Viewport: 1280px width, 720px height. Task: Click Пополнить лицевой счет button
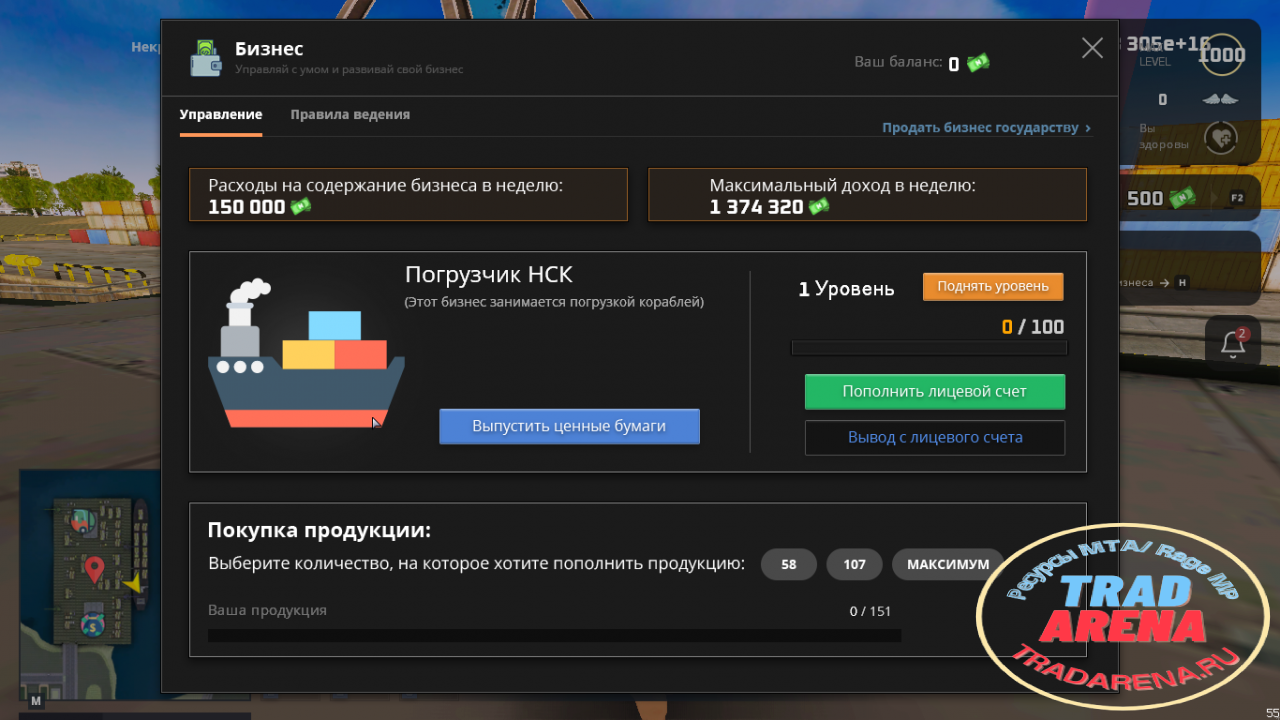pyautogui.click(x=935, y=391)
